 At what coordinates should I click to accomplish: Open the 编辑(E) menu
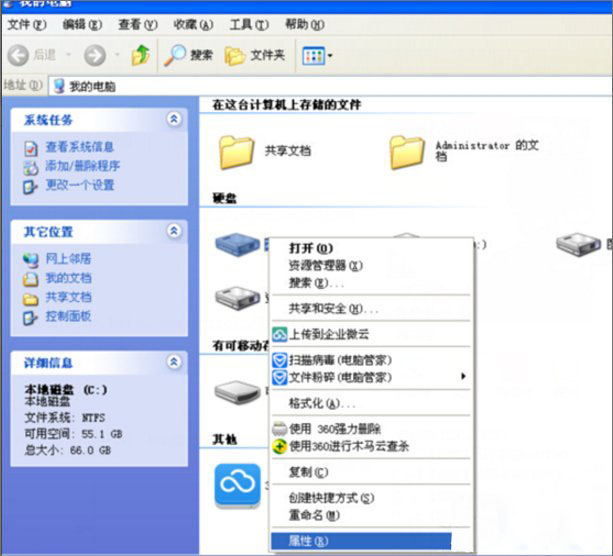82,25
